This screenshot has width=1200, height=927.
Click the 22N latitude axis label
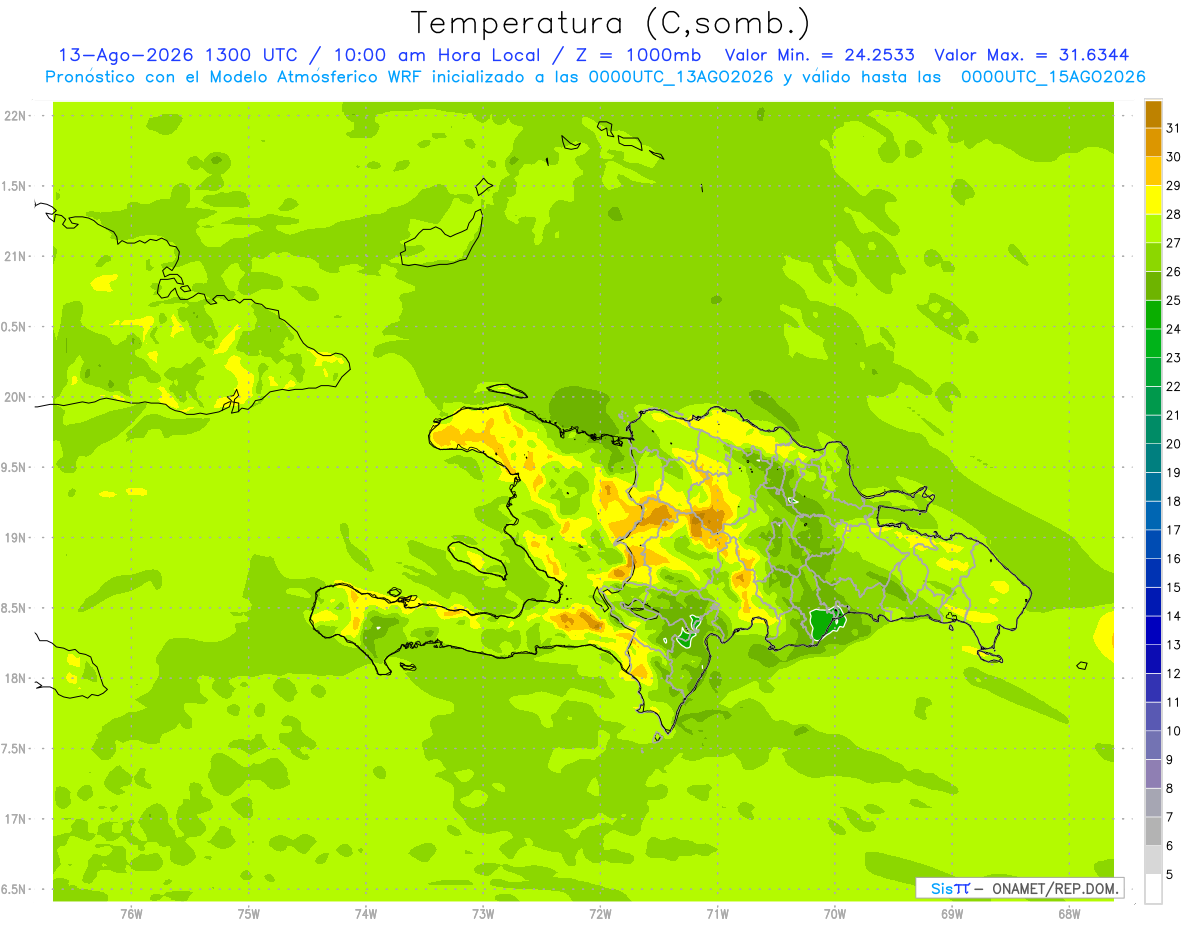pyautogui.click(x=15, y=116)
